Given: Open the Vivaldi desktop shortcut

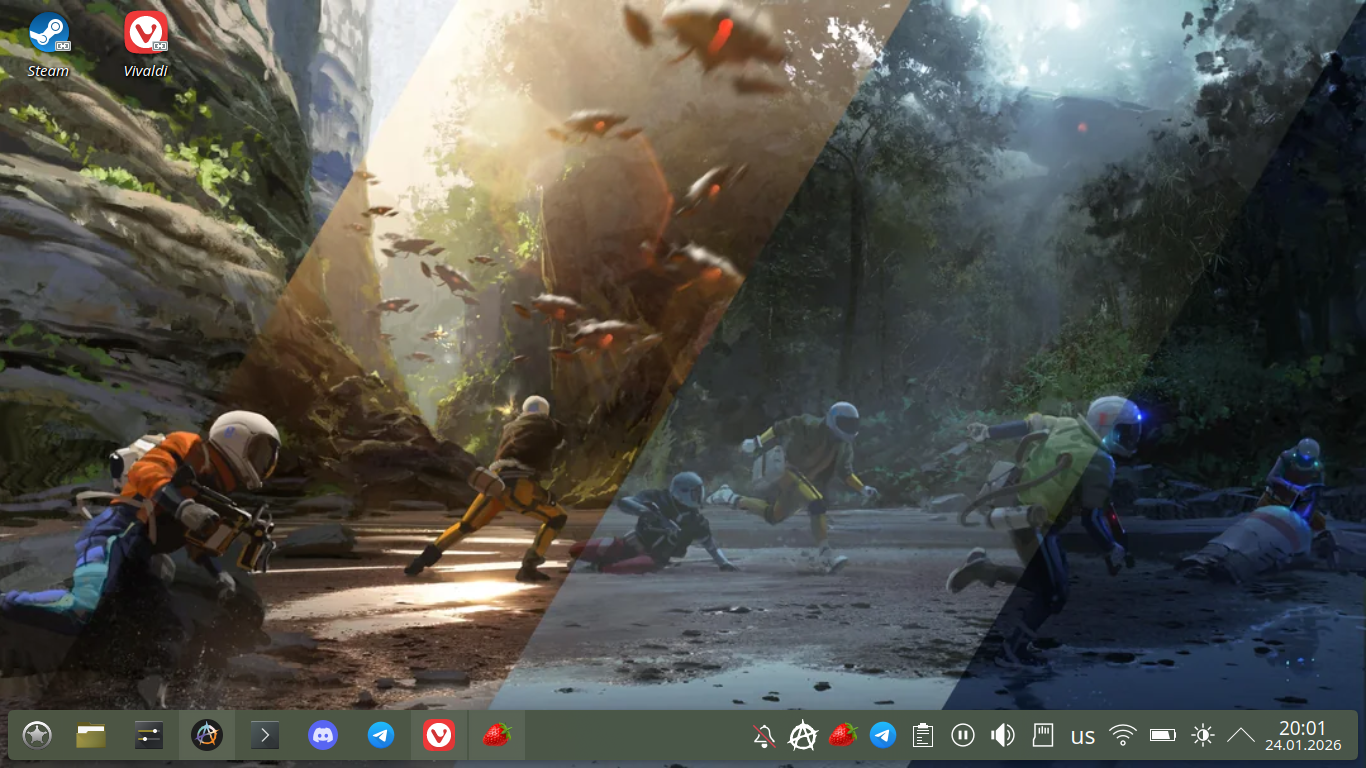Looking at the screenshot, I should [x=145, y=33].
